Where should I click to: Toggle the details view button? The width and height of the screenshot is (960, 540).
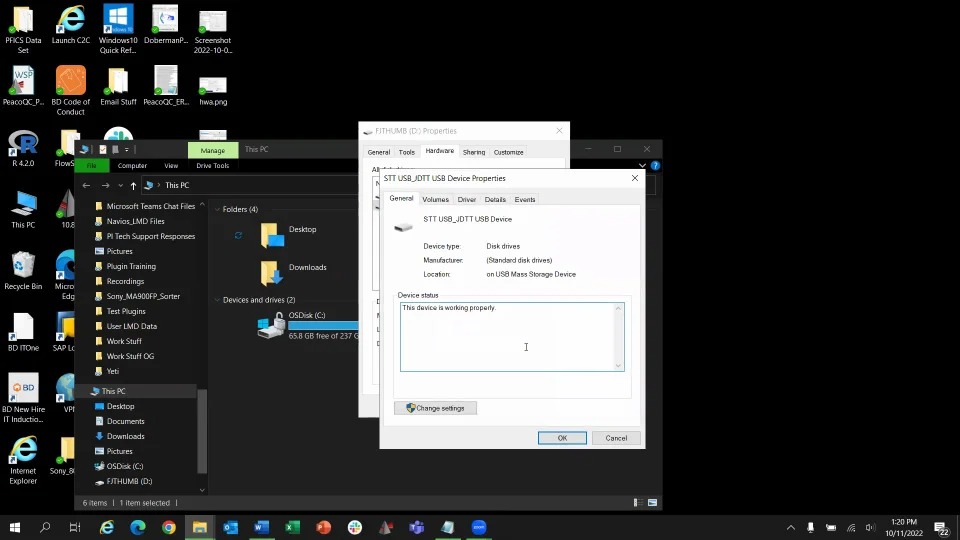(637, 503)
